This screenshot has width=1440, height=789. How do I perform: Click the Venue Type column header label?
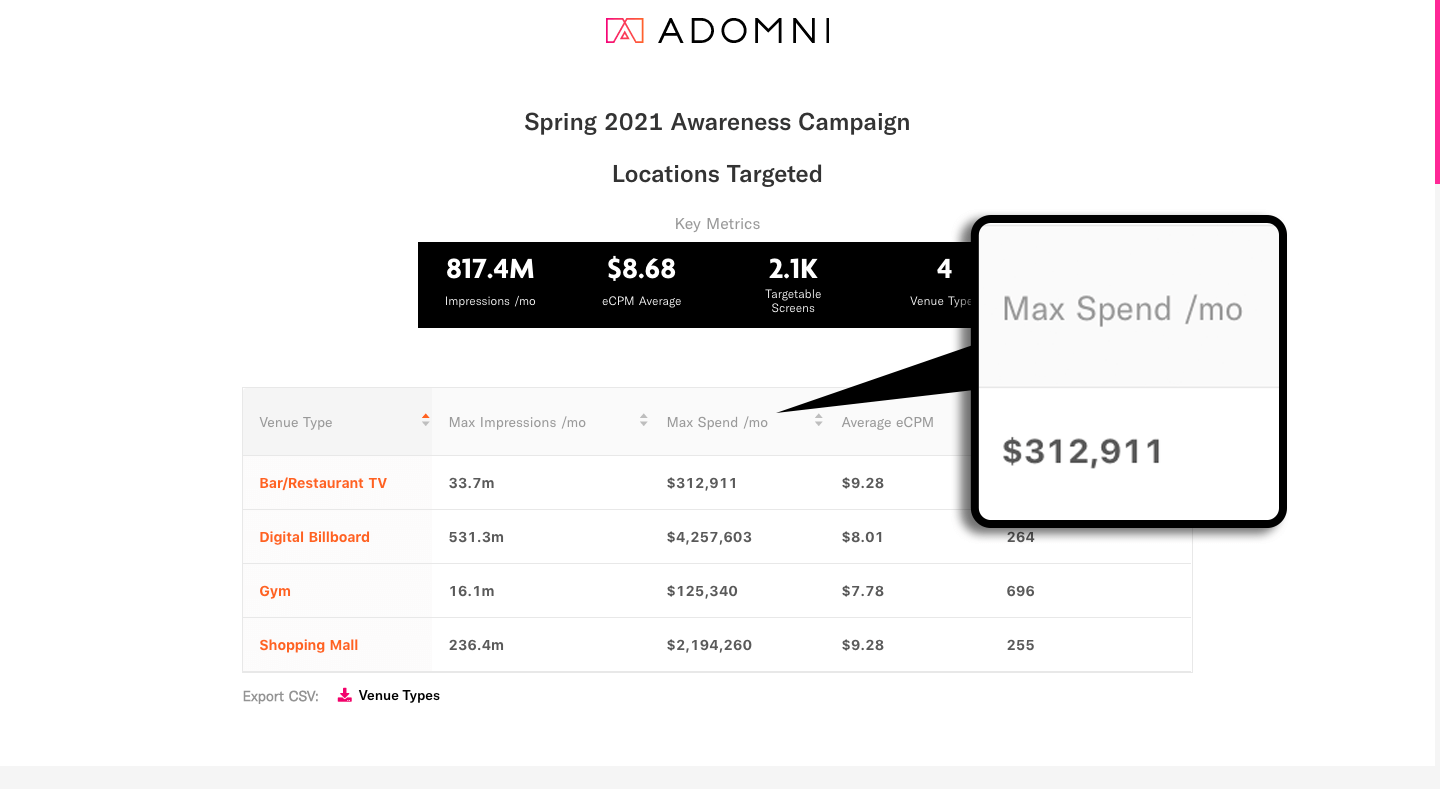tap(296, 422)
